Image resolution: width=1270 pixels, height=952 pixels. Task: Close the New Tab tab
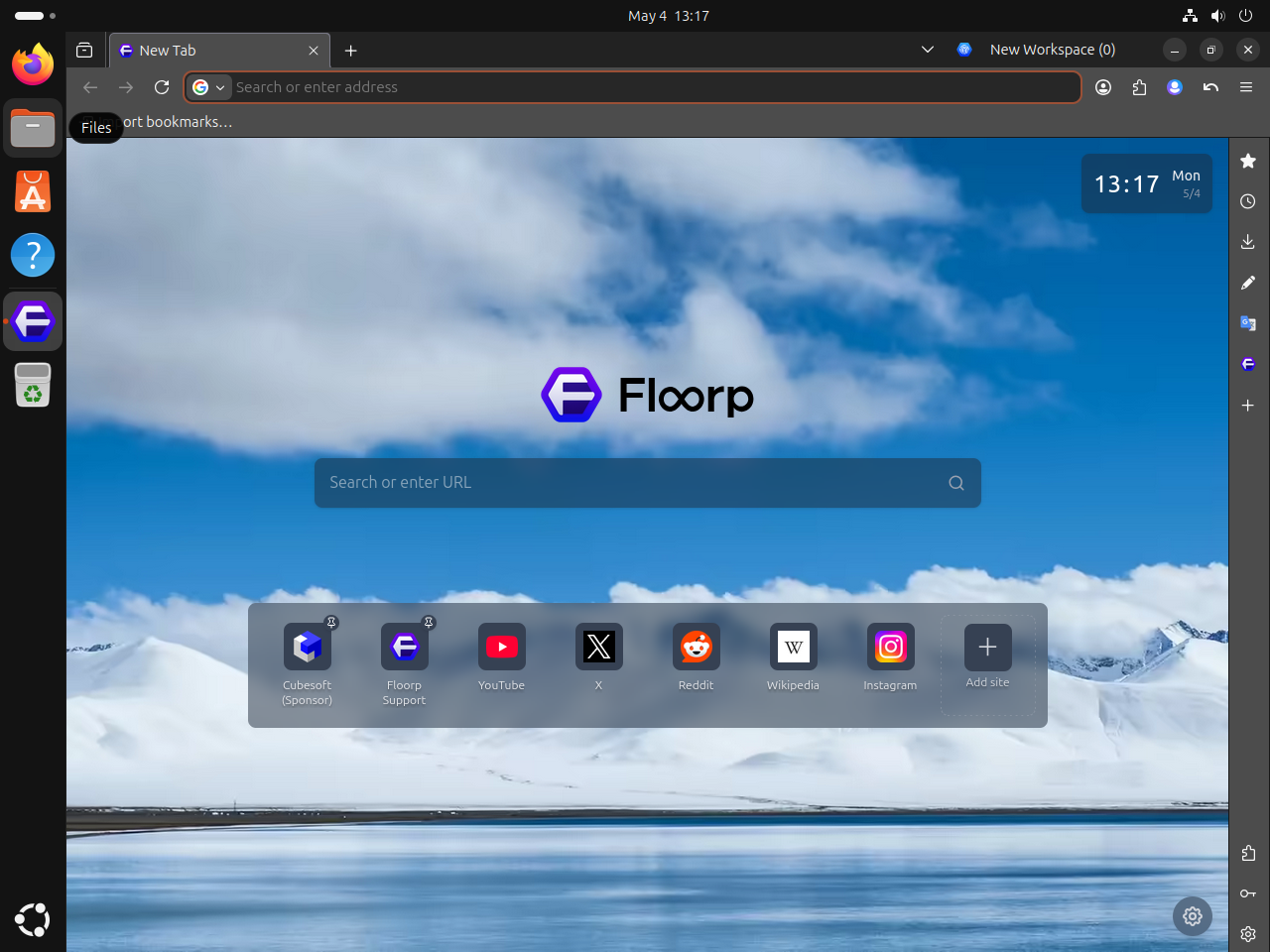pyautogui.click(x=314, y=51)
